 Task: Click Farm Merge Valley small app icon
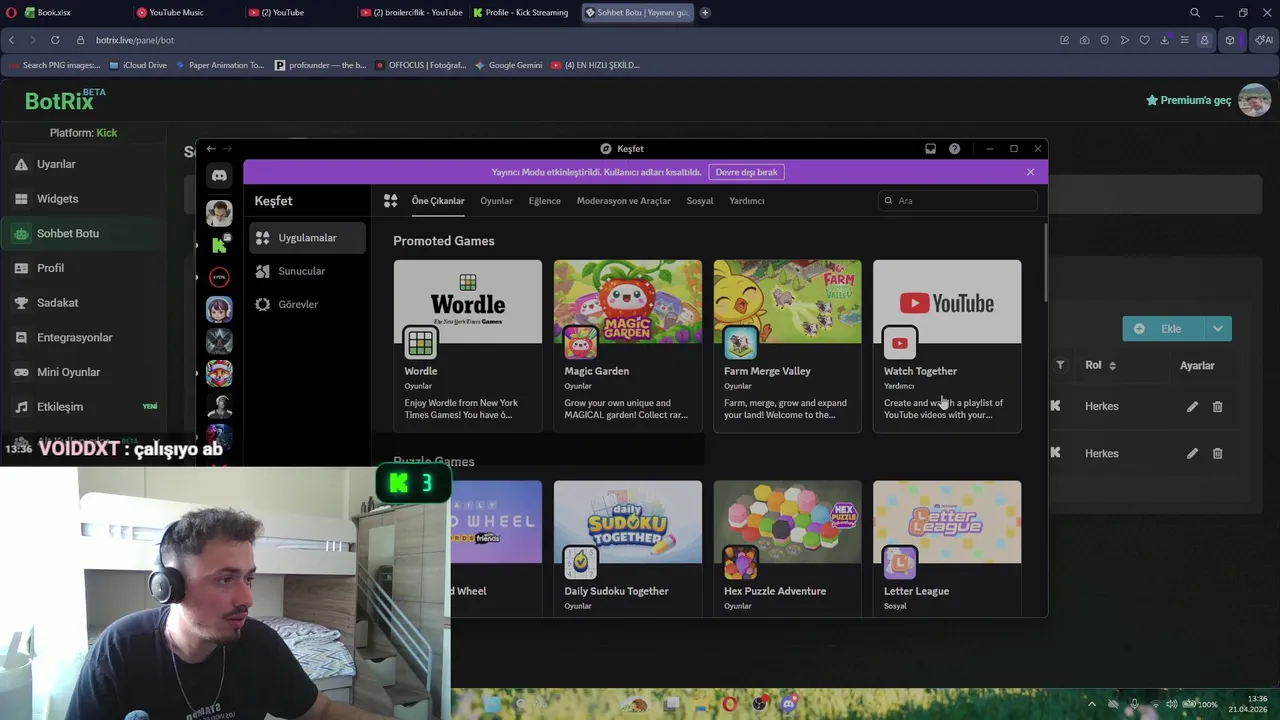(x=740, y=343)
